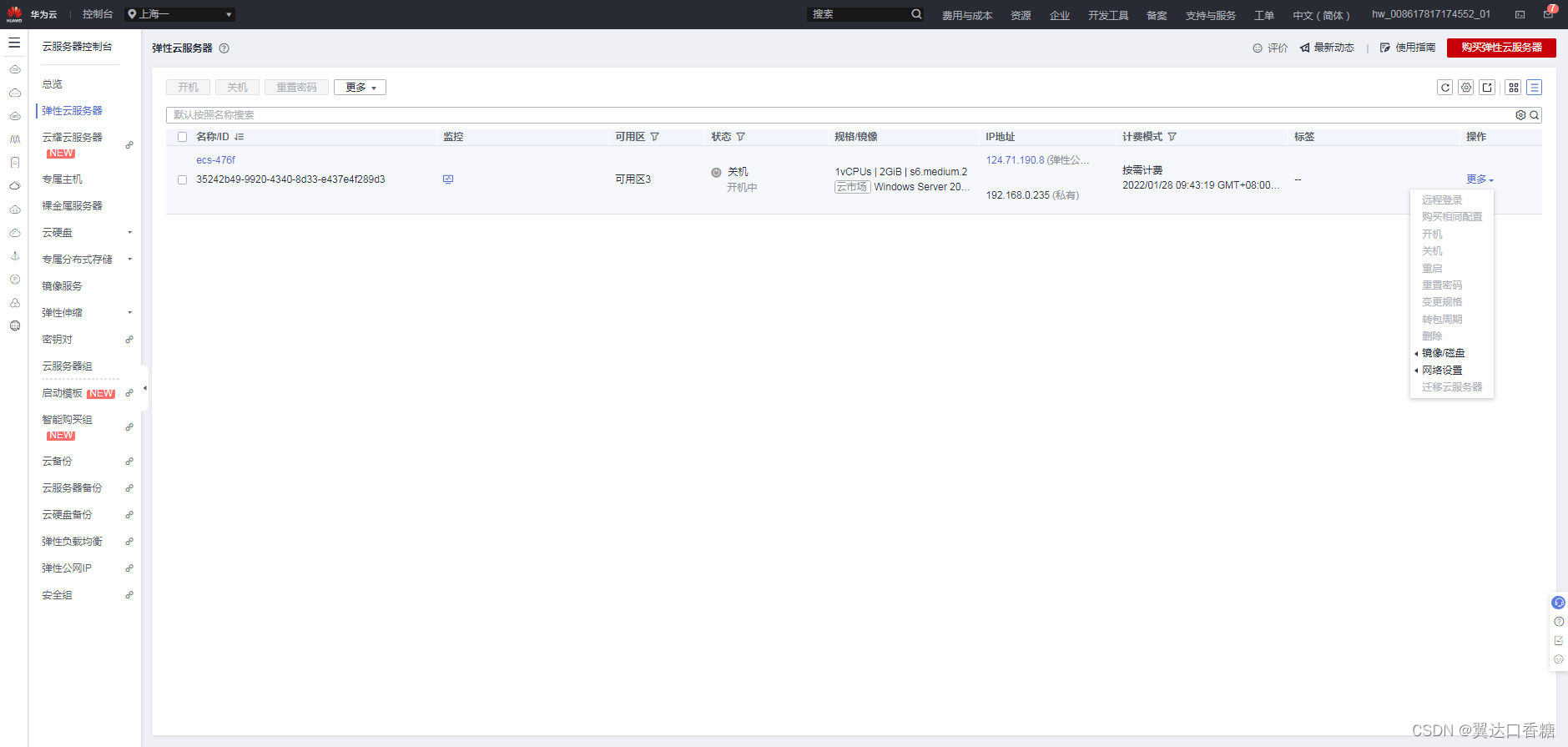1568x747 pixels.
Task: Open 备案 top menu
Action: pos(1157,15)
